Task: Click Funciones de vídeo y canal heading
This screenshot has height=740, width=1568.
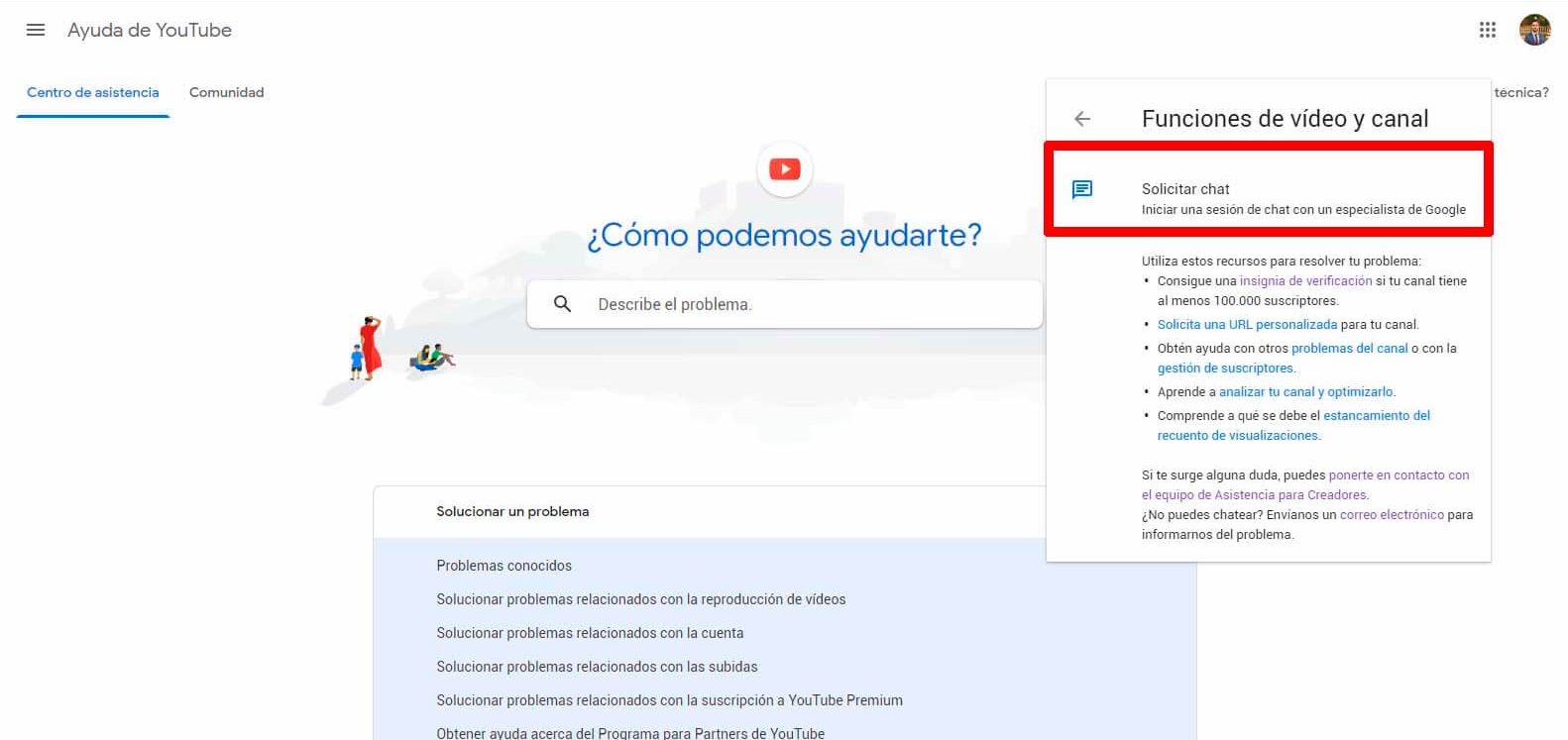Action: [x=1285, y=119]
